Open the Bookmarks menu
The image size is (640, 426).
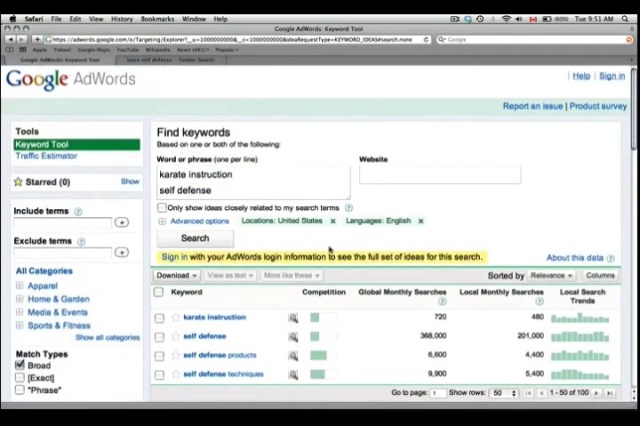pos(157,19)
